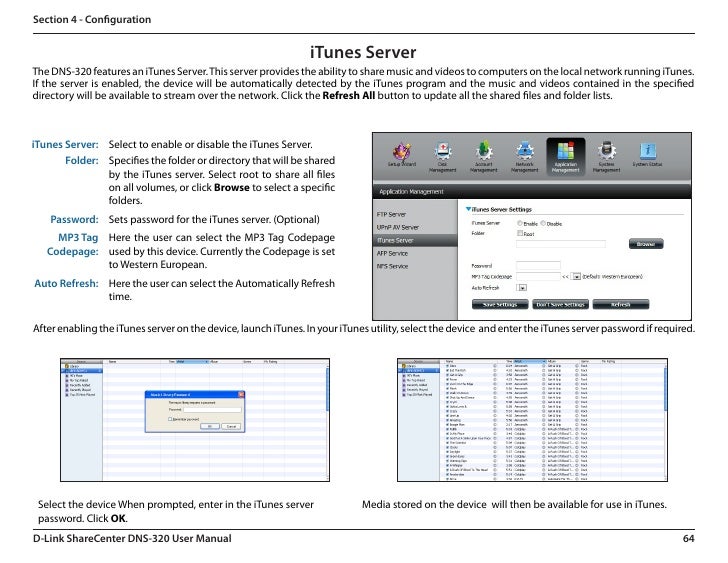Viewport: 728px width, 563px height.
Task: Open the System Status info icon
Action: pyautogui.click(x=647, y=155)
